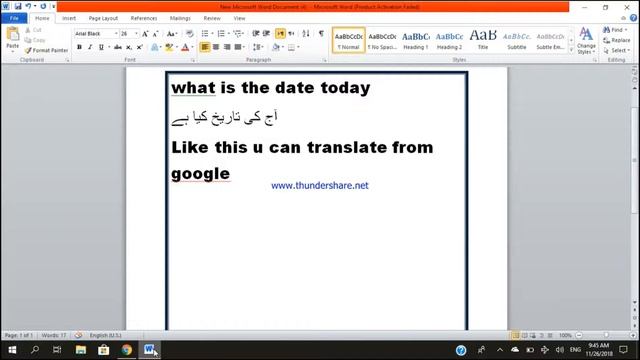
Task: Open Task View on the taskbar
Action: (x=57, y=350)
